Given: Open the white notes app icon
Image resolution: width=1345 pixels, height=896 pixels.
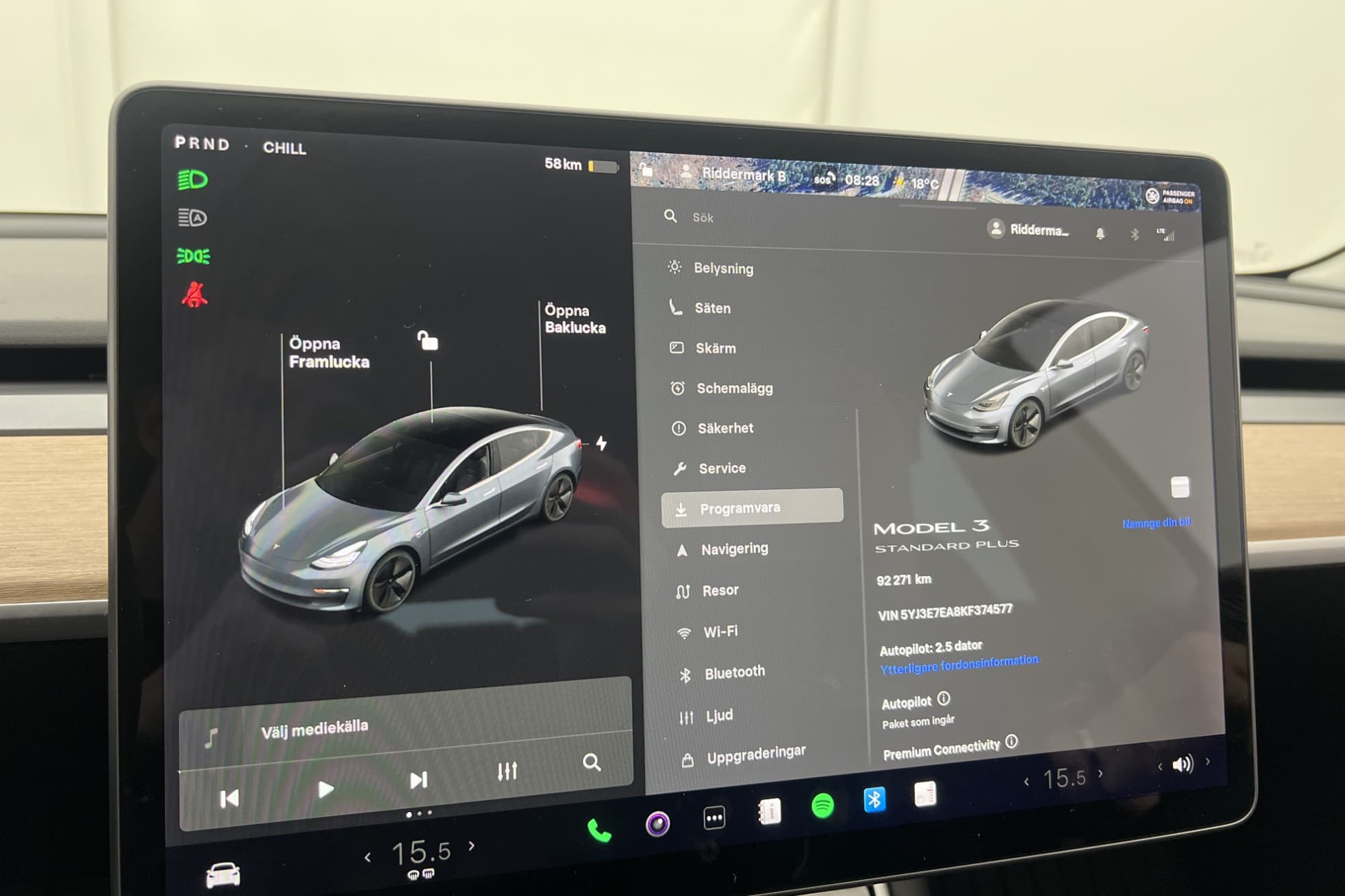Looking at the screenshot, I should click(x=925, y=795).
